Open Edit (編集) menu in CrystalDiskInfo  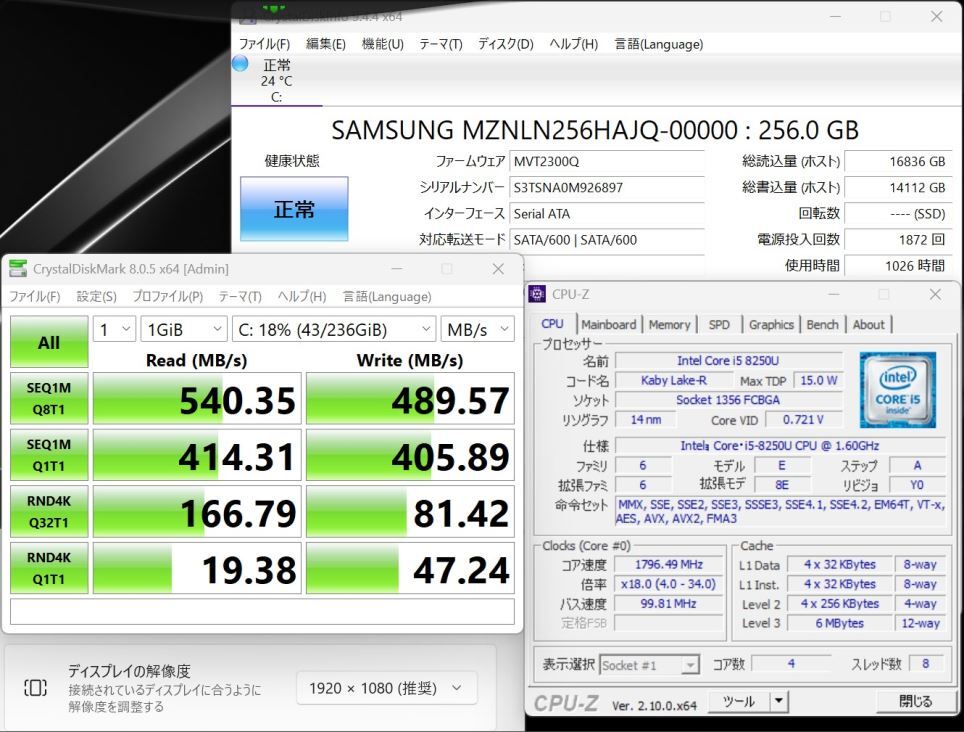pyautogui.click(x=326, y=44)
